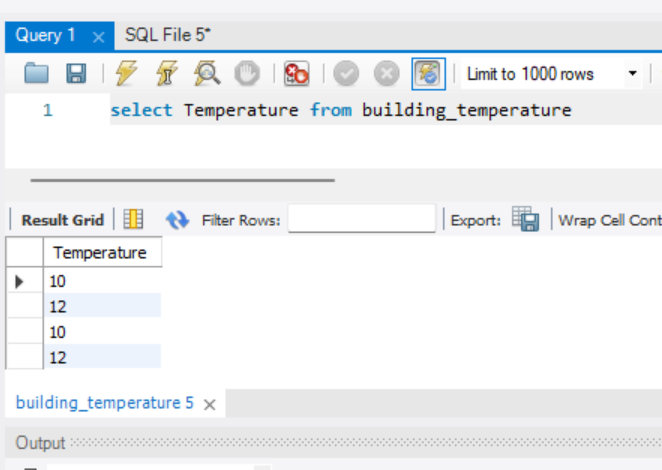
Task: Select fourth row with value 12
Action: point(102,357)
